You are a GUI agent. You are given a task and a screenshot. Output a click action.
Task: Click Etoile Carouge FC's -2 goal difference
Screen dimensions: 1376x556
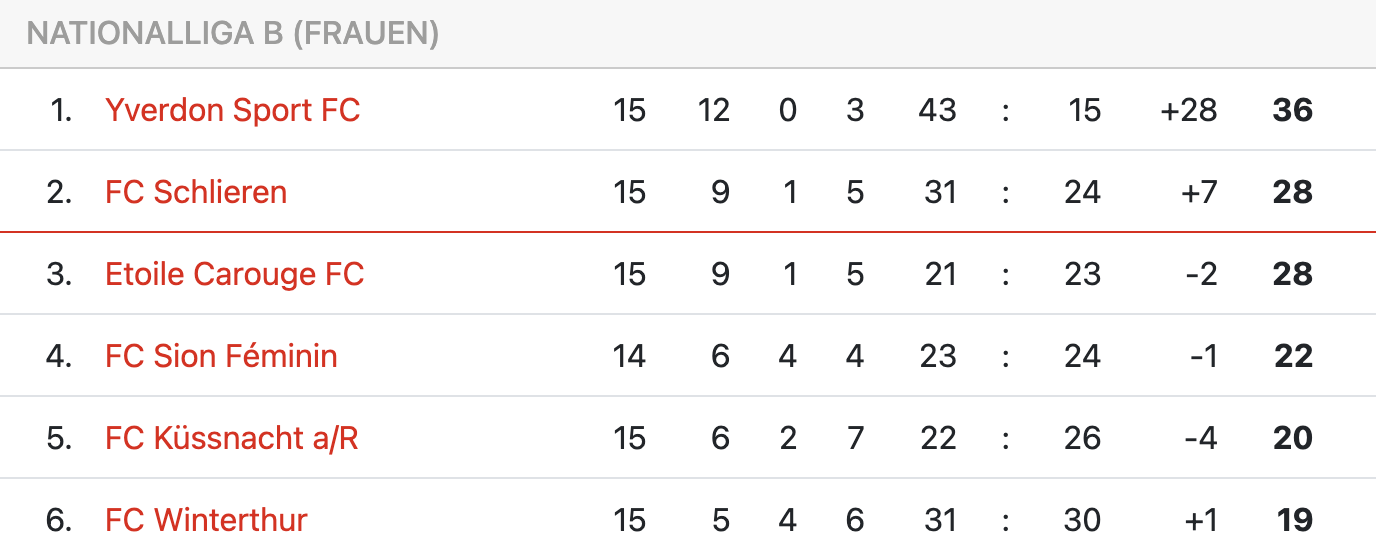[x=1200, y=274]
